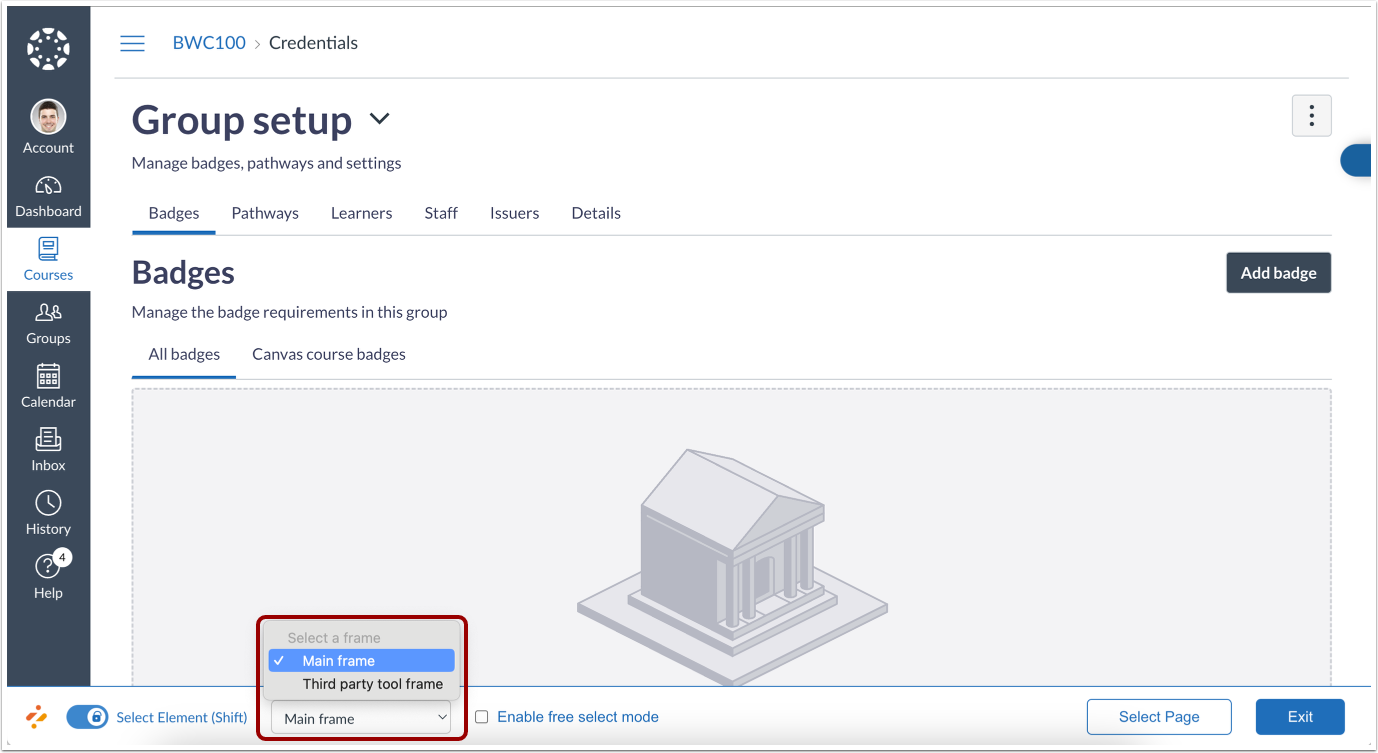The height and width of the screenshot is (753, 1378).
Task: Open the Main frame dropdown
Action: pyautogui.click(x=361, y=718)
